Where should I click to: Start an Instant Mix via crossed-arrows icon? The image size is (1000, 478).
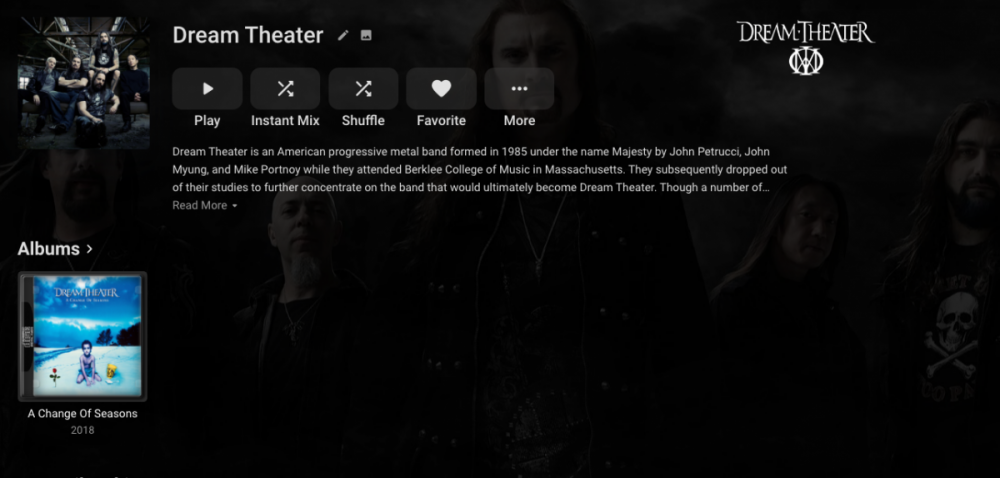(x=285, y=89)
